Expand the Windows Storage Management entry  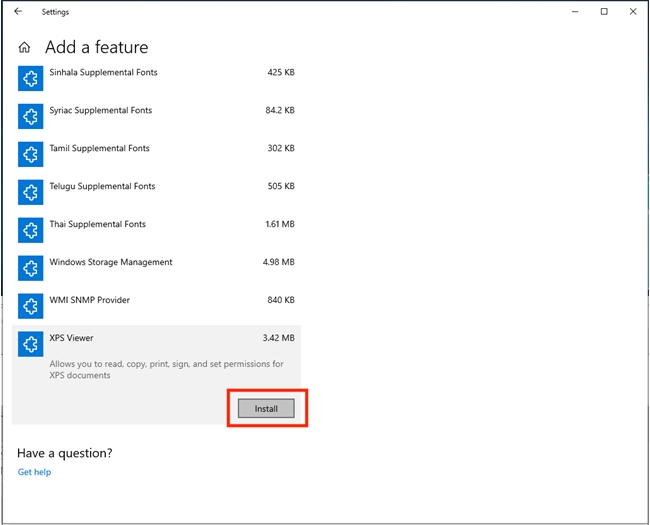tap(156, 268)
